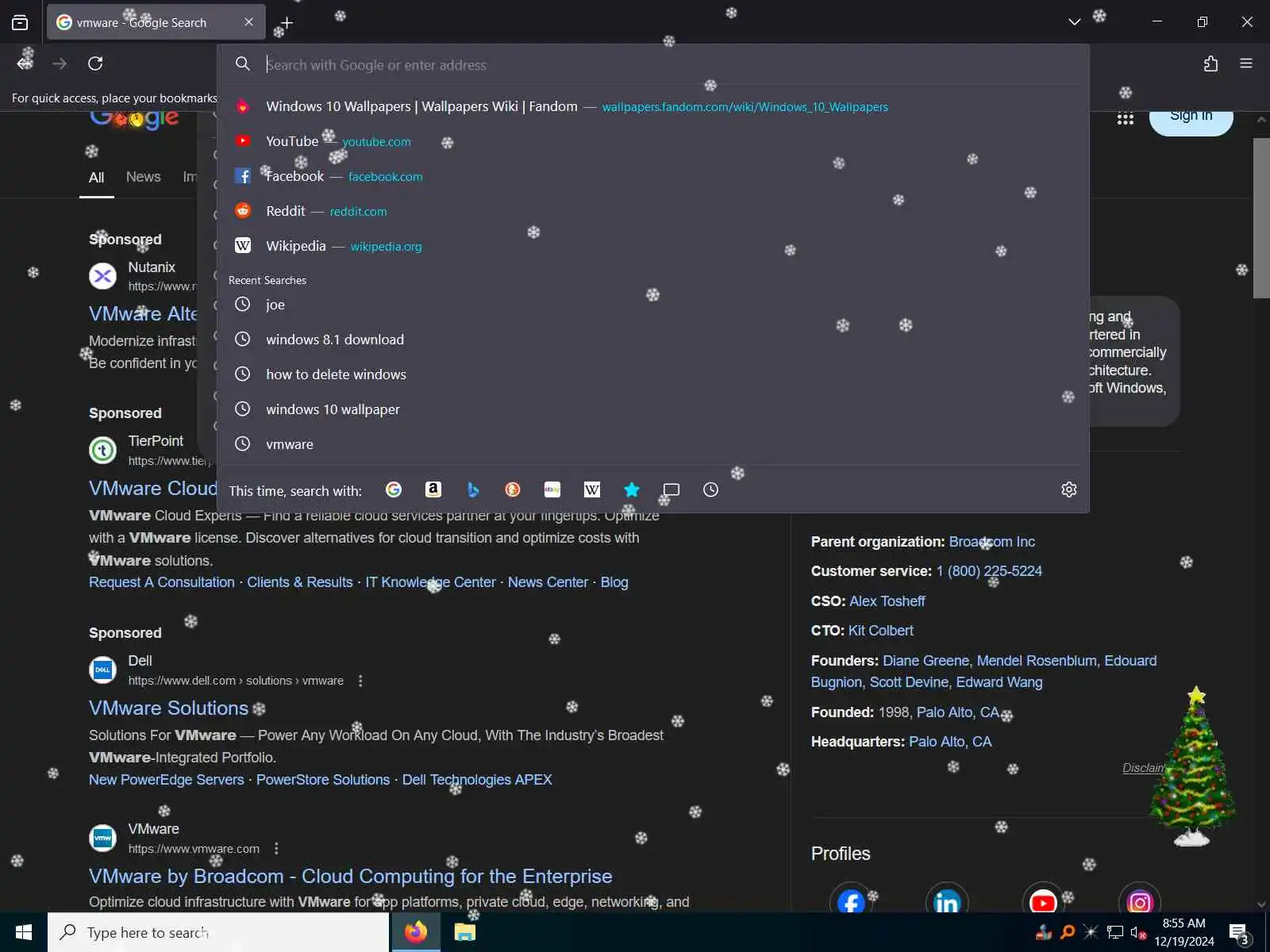Expand the list all tabs dropdown

(x=1075, y=22)
